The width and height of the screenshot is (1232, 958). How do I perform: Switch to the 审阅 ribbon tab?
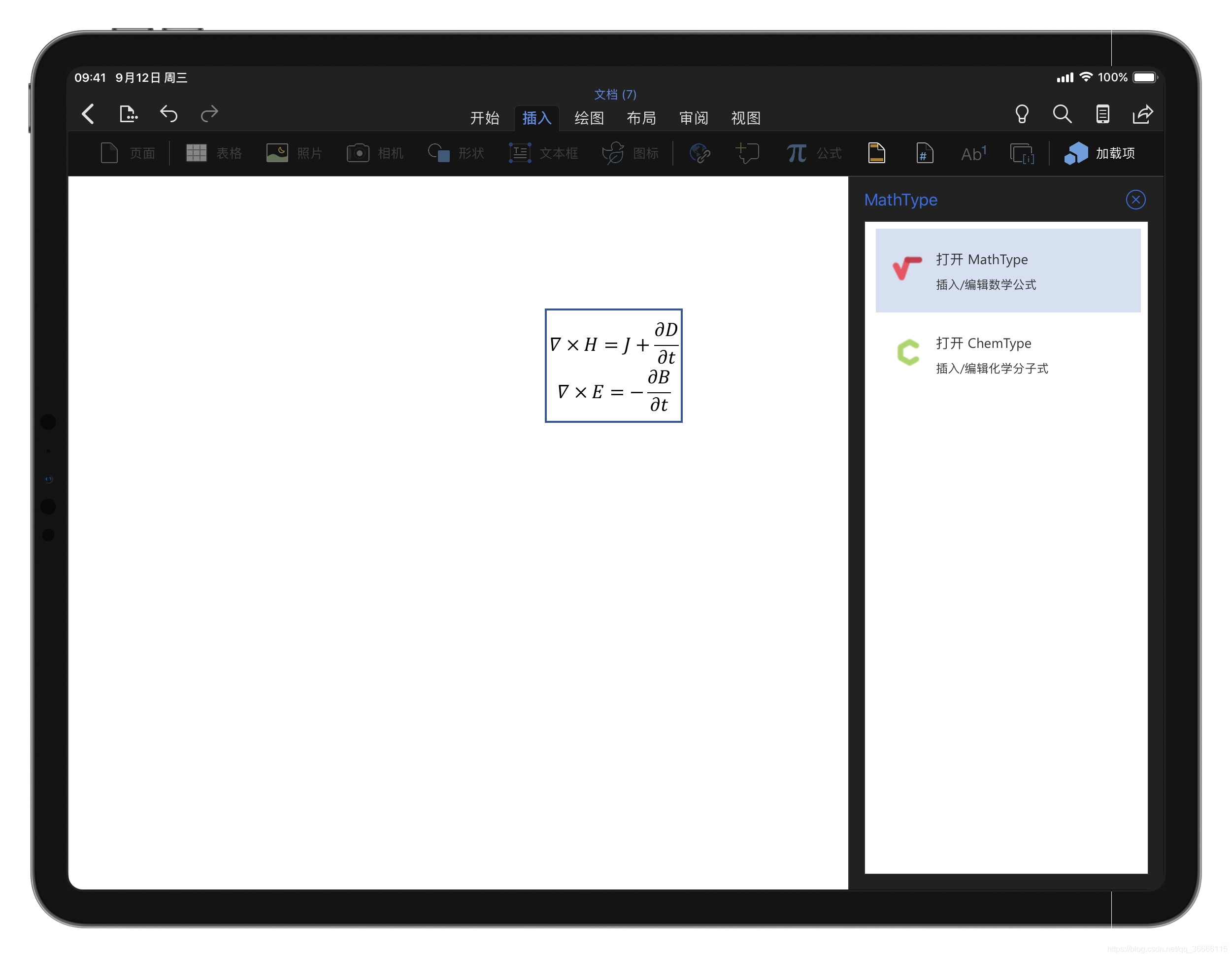coord(693,118)
